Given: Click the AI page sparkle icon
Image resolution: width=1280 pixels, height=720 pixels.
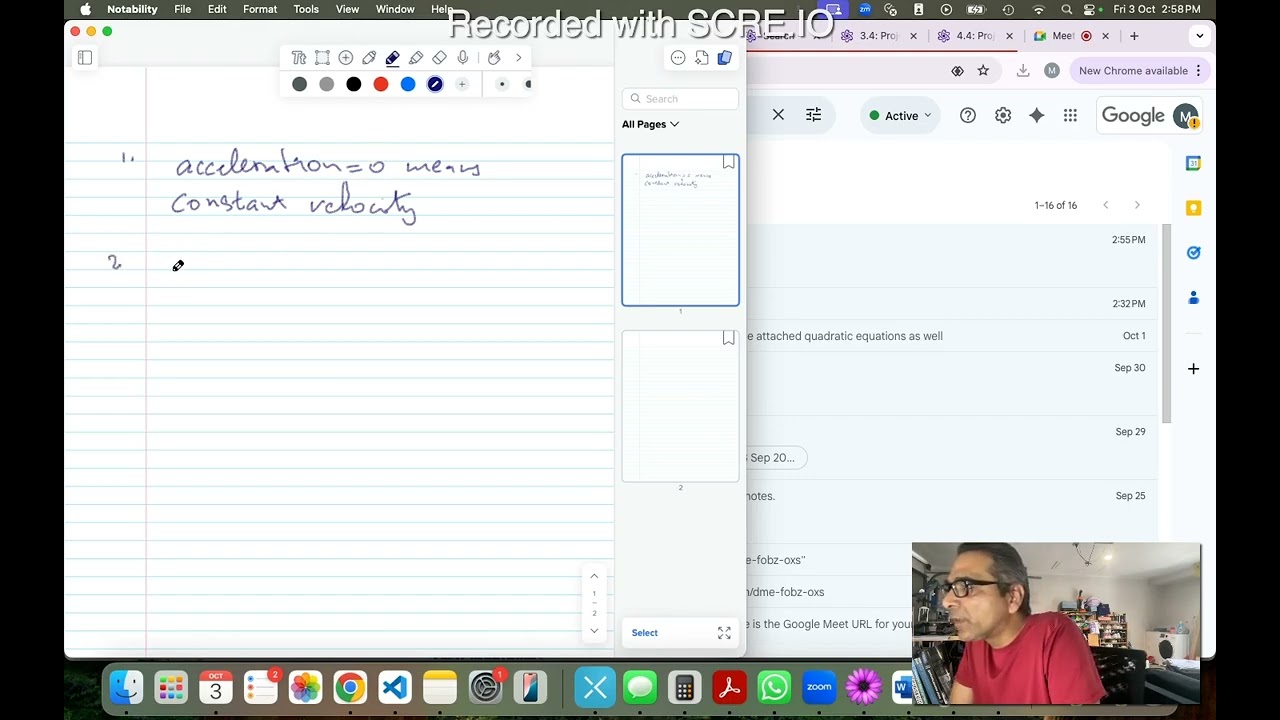Looking at the screenshot, I should coord(702,58).
